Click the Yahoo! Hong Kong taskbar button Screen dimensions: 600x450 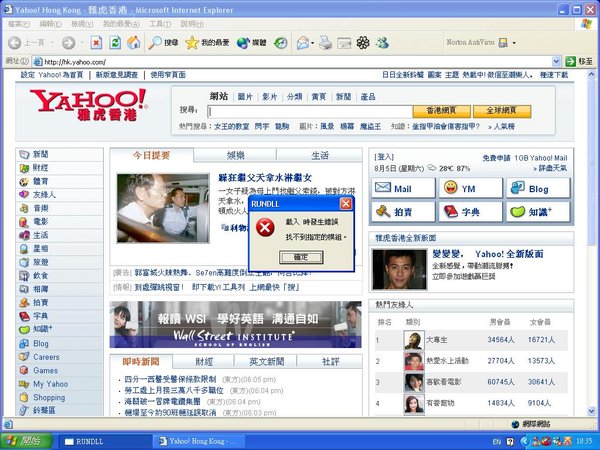199,441
